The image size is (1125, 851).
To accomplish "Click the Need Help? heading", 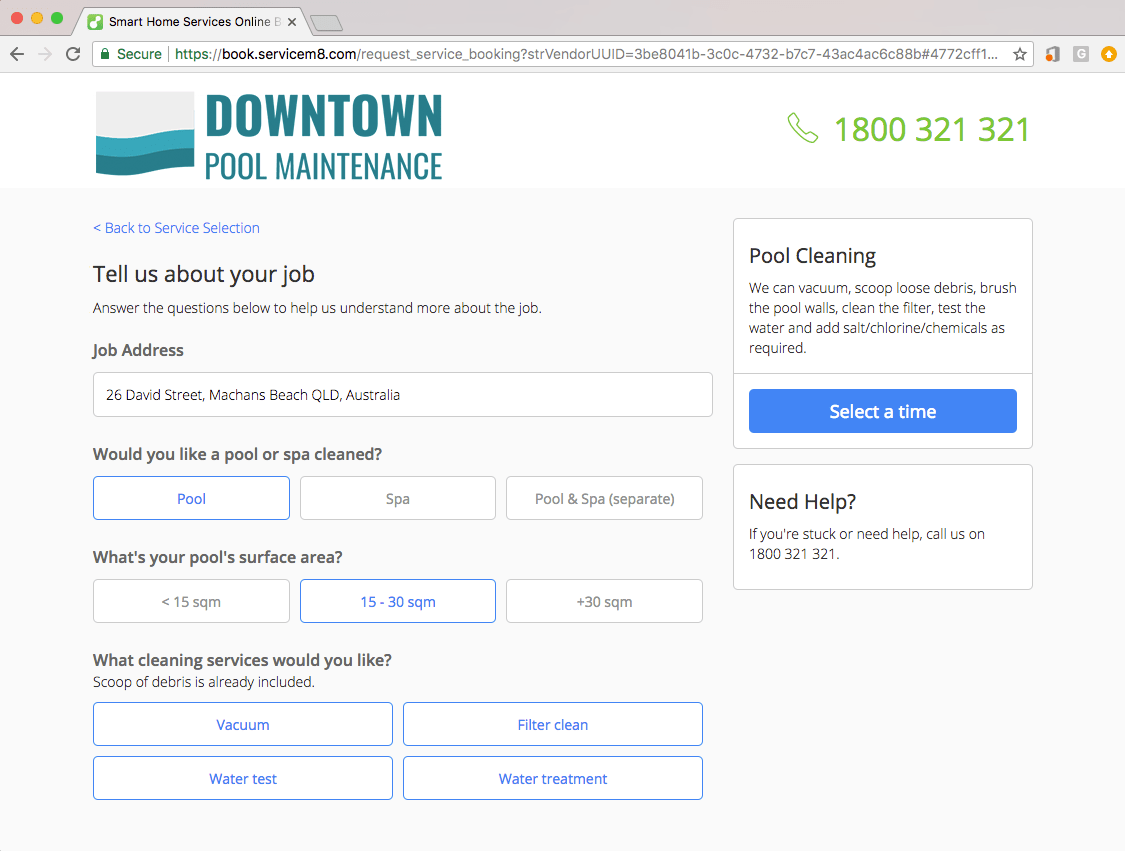I will pos(802,502).
